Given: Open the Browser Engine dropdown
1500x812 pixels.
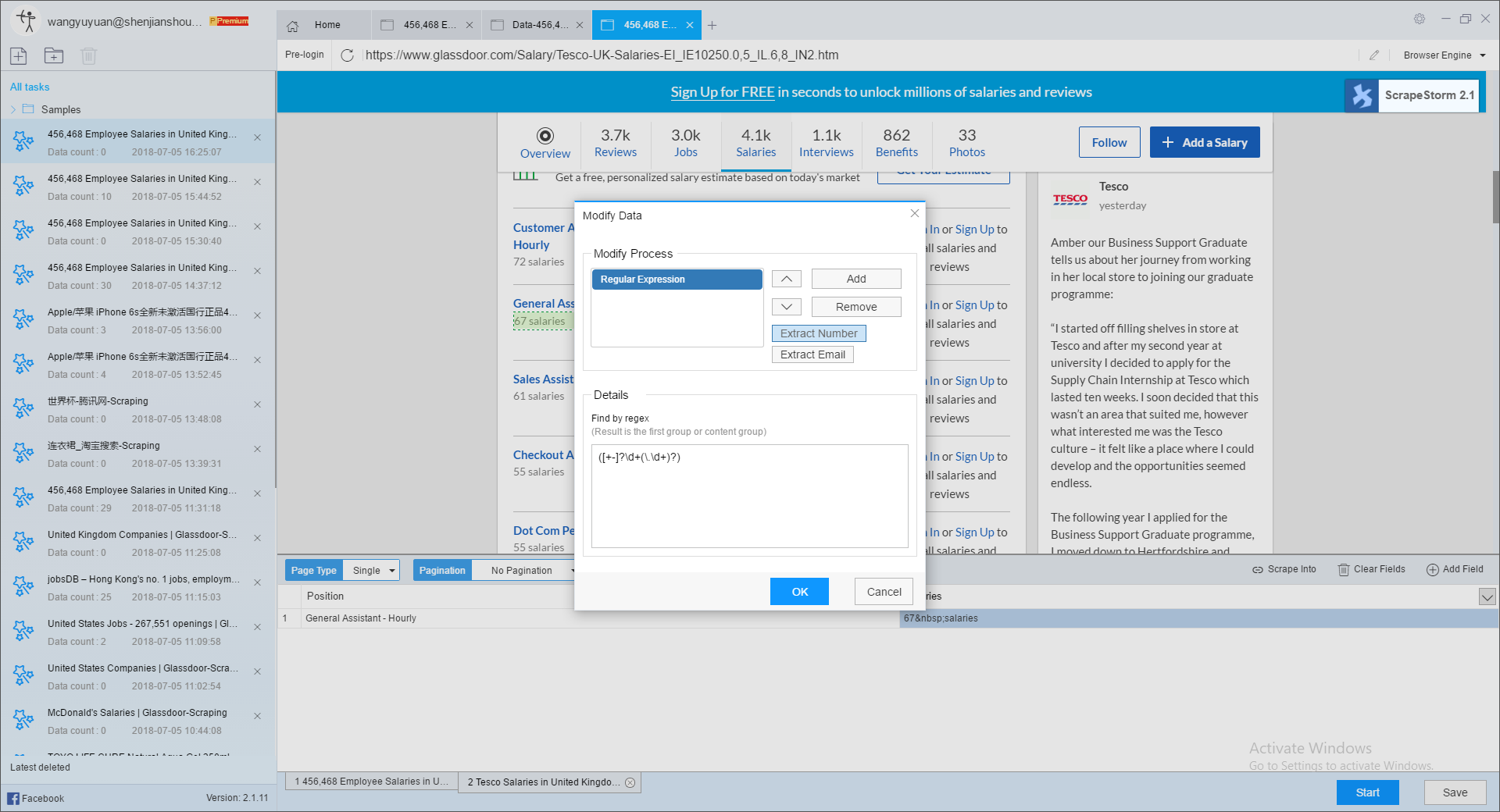Looking at the screenshot, I should (x=1445, y=55).
